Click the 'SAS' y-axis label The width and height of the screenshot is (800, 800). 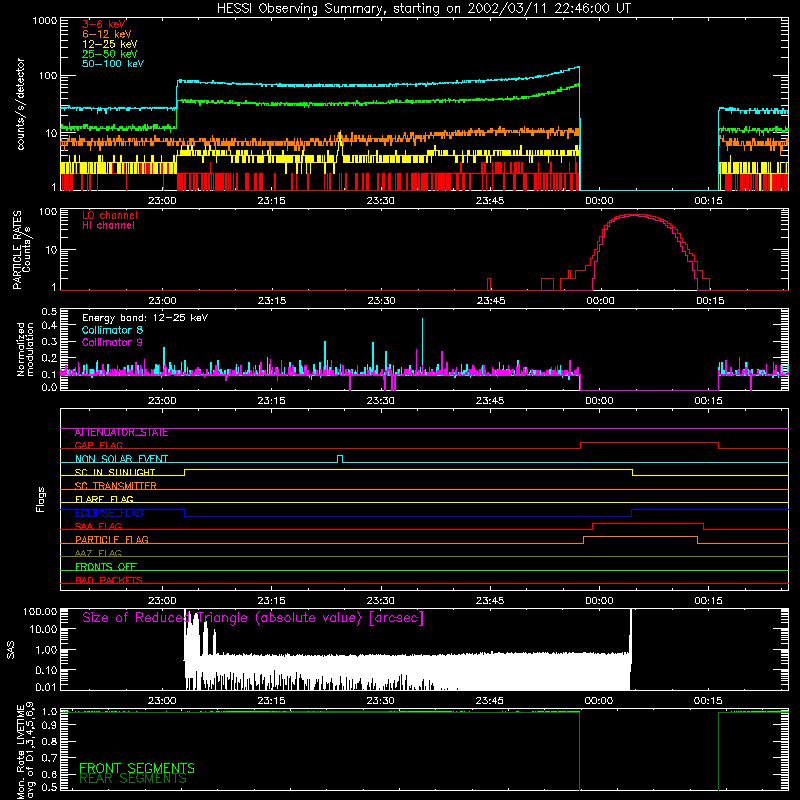coord(10,650)
